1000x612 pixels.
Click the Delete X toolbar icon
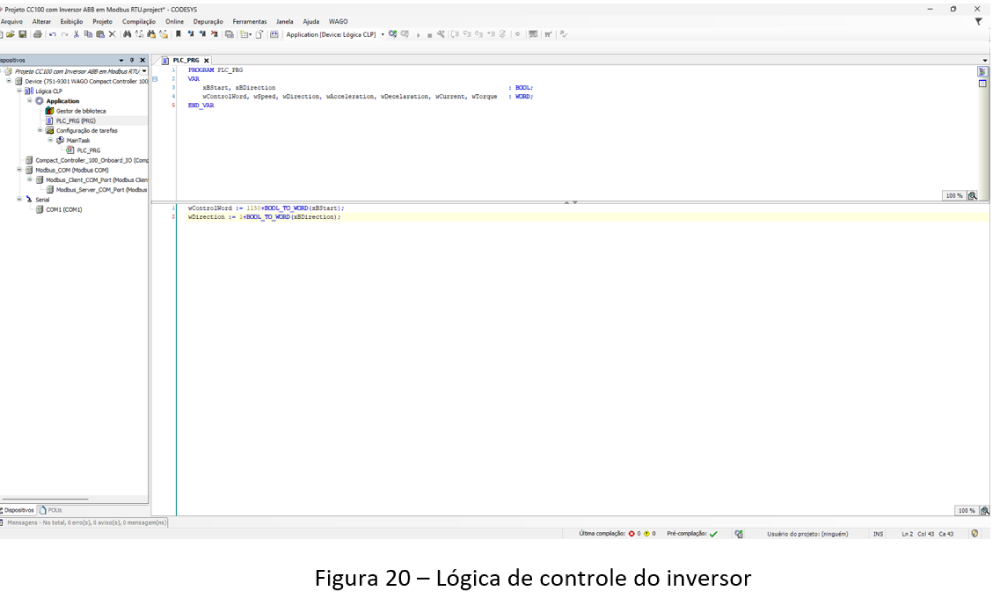113,33
